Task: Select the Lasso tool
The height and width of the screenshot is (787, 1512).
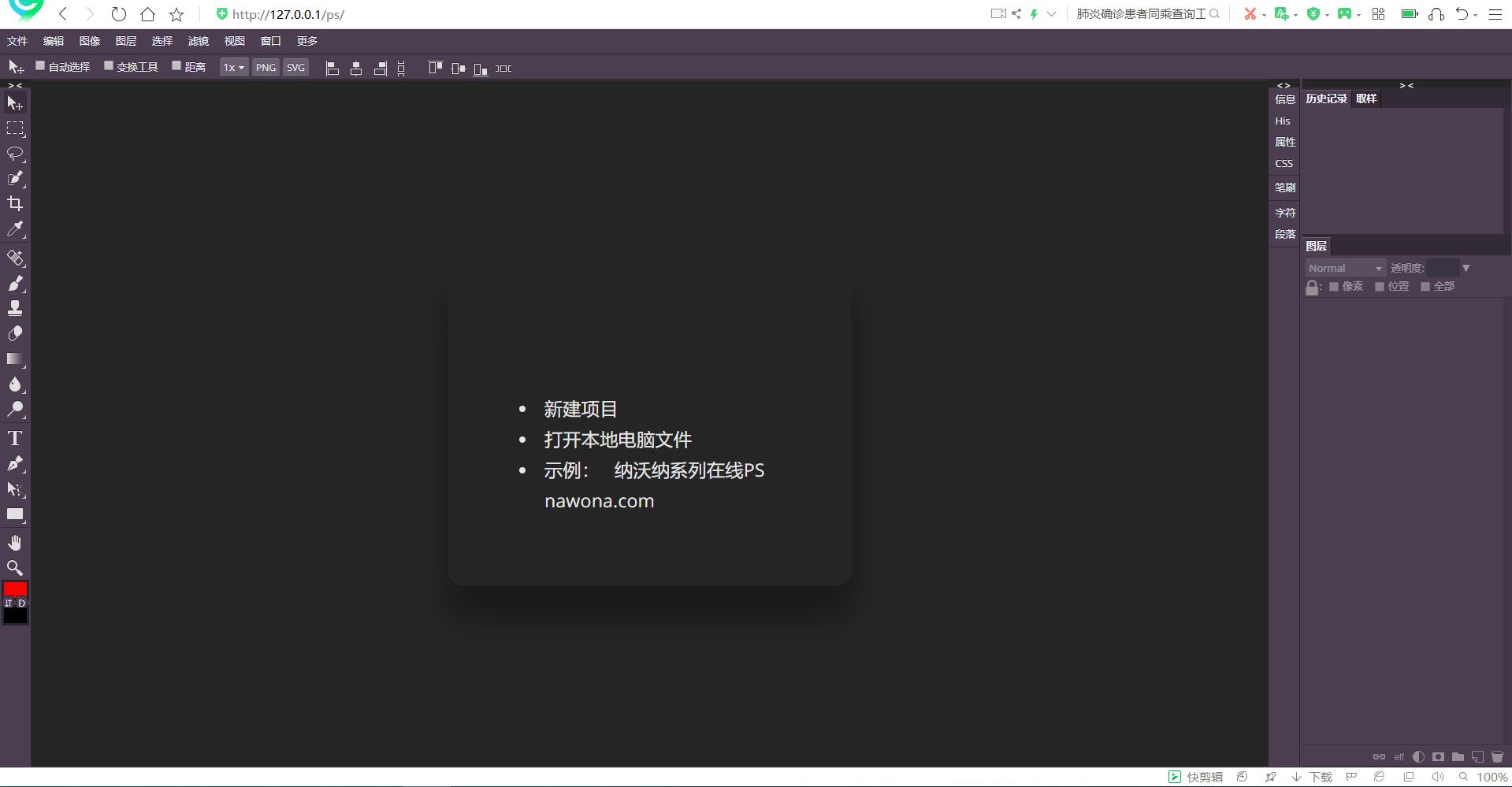Action: tap(15, 154)
